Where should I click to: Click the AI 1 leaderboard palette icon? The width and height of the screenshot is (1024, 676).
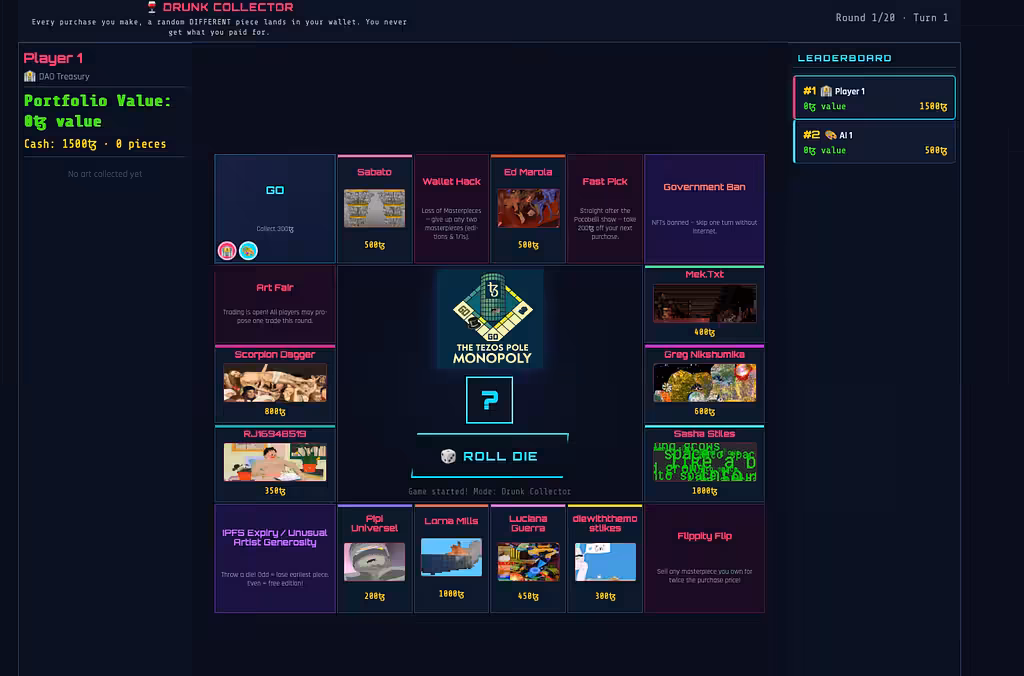830,135
